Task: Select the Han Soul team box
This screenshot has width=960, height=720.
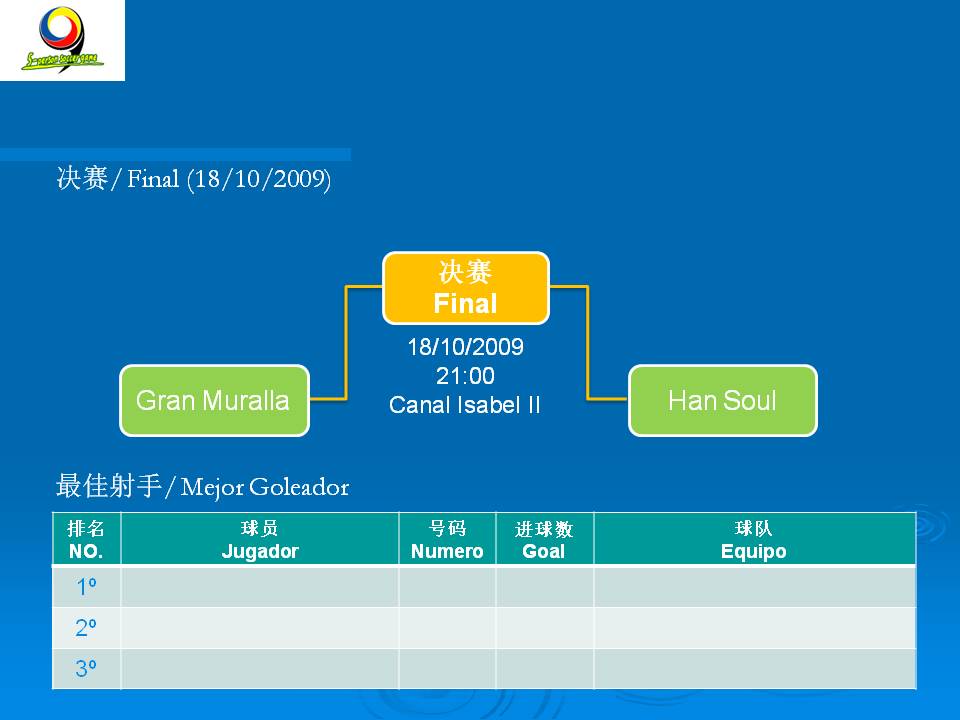Action: [x=722, y=401]
